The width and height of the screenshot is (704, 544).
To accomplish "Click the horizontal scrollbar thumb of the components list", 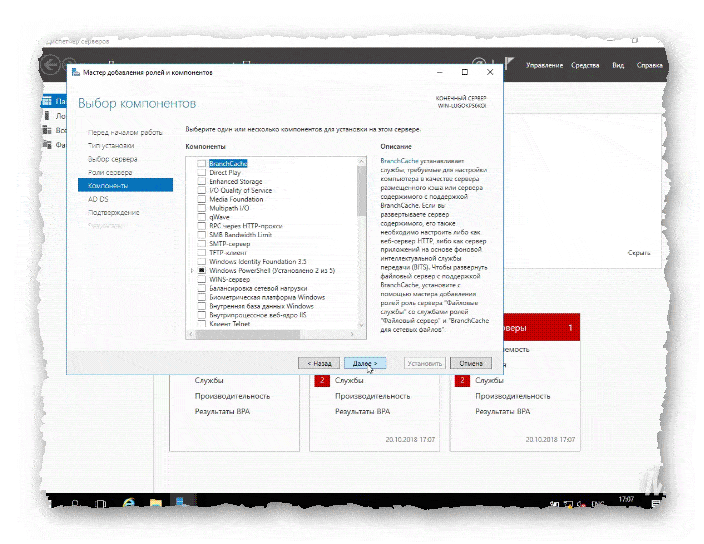I will 248,334.
